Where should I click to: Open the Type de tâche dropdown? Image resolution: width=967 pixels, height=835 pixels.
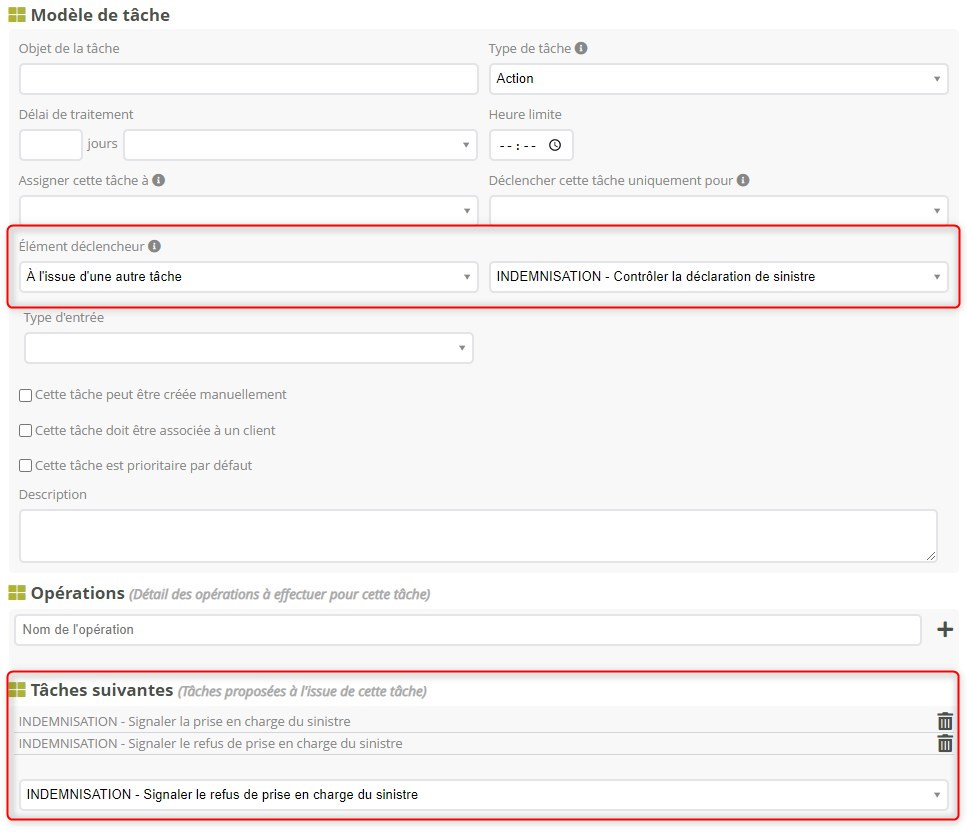[x=718, y=79]
